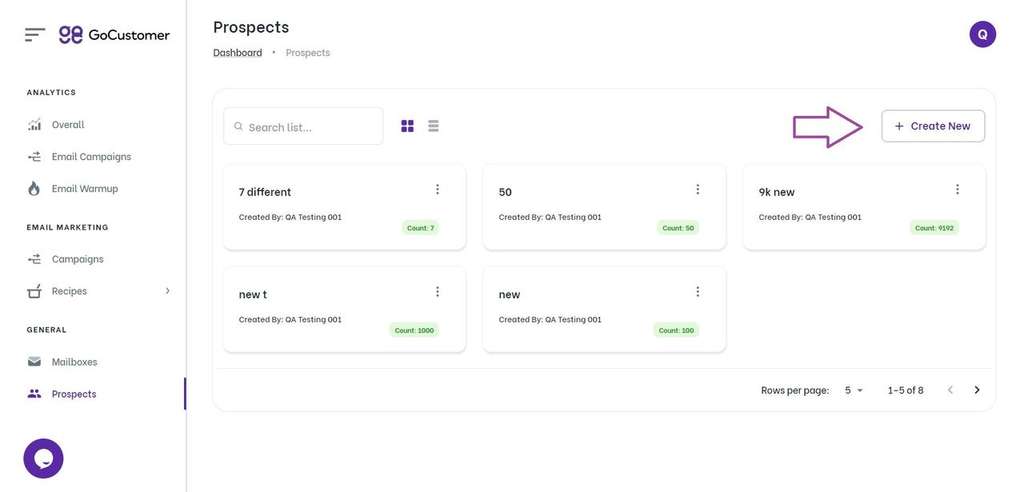Select Prospects in sidebar

coord(74,394)
